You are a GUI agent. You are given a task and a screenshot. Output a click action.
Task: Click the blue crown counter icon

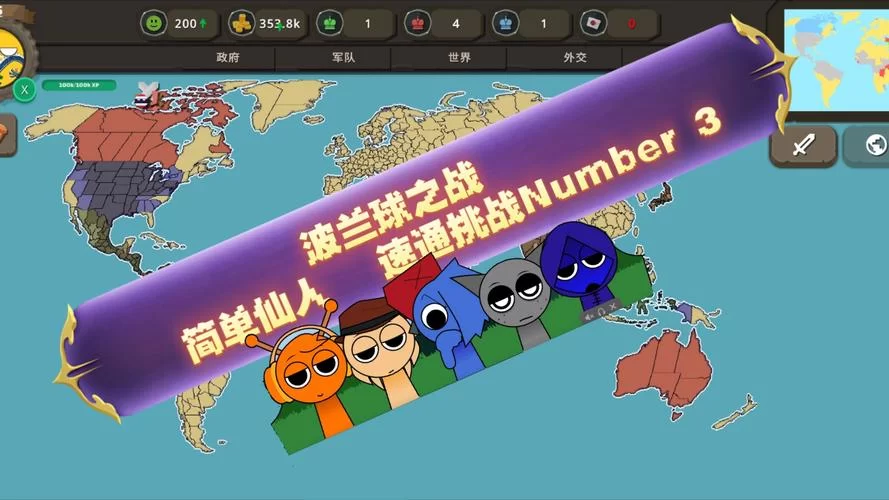505,23
